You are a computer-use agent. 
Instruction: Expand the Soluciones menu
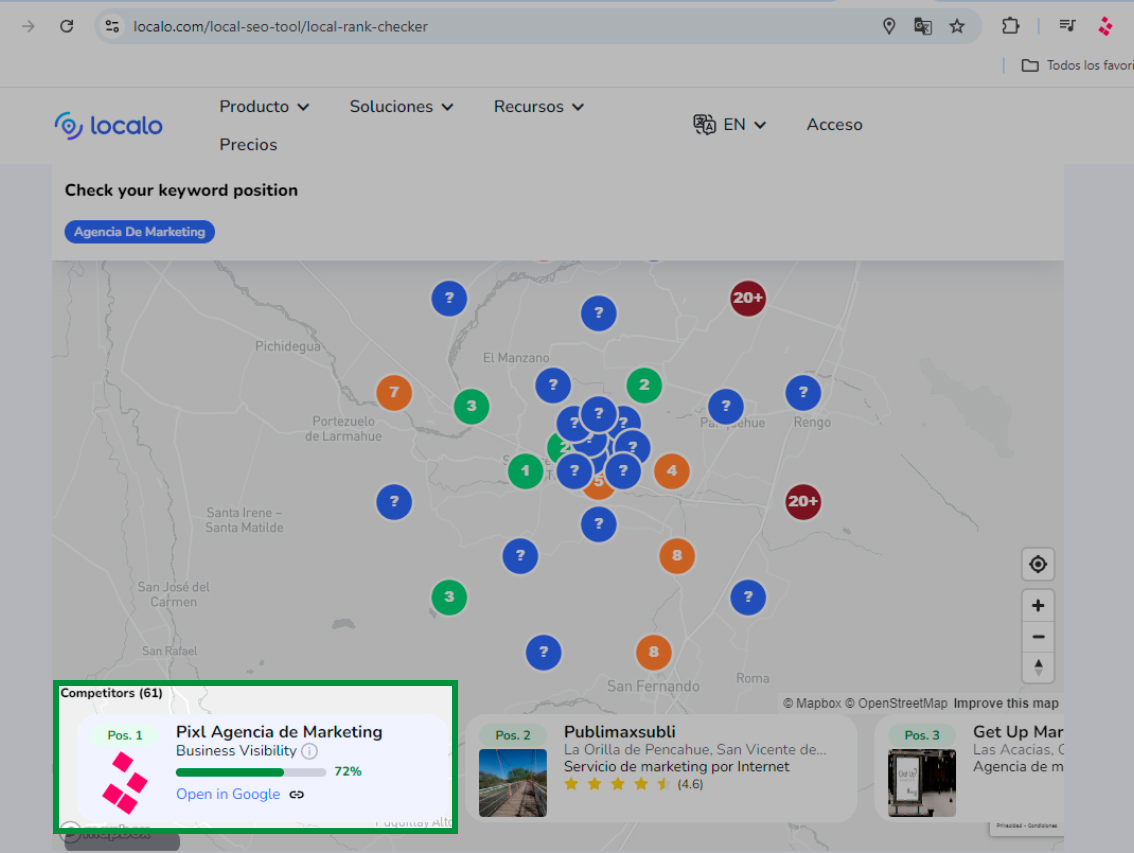click(401, 107)
